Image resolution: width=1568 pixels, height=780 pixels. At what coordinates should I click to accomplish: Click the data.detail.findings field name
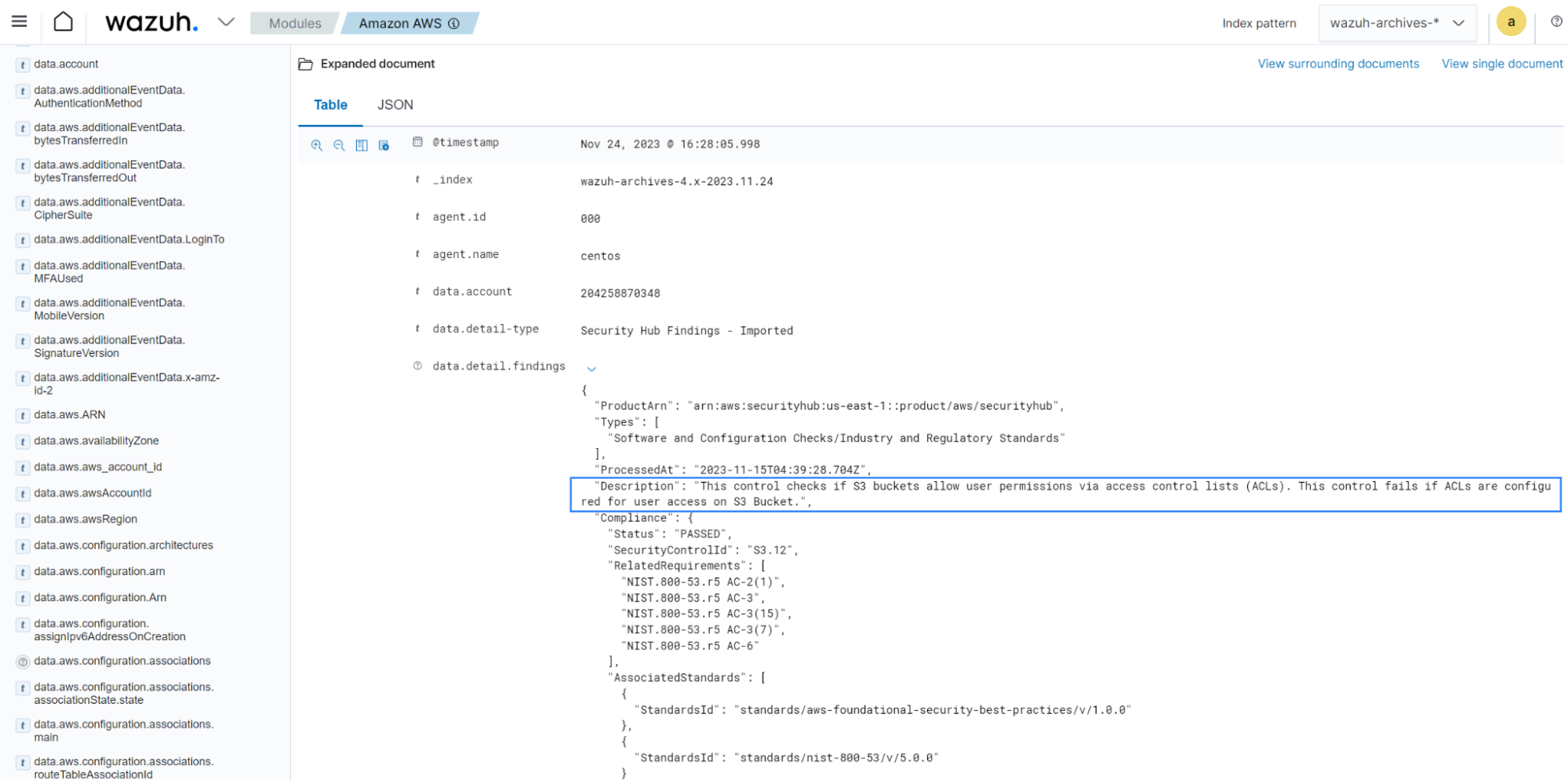pos(499,366)
